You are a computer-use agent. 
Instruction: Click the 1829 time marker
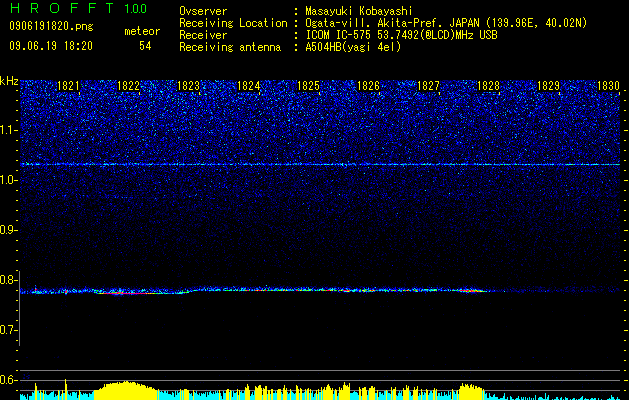click(548, 86)
